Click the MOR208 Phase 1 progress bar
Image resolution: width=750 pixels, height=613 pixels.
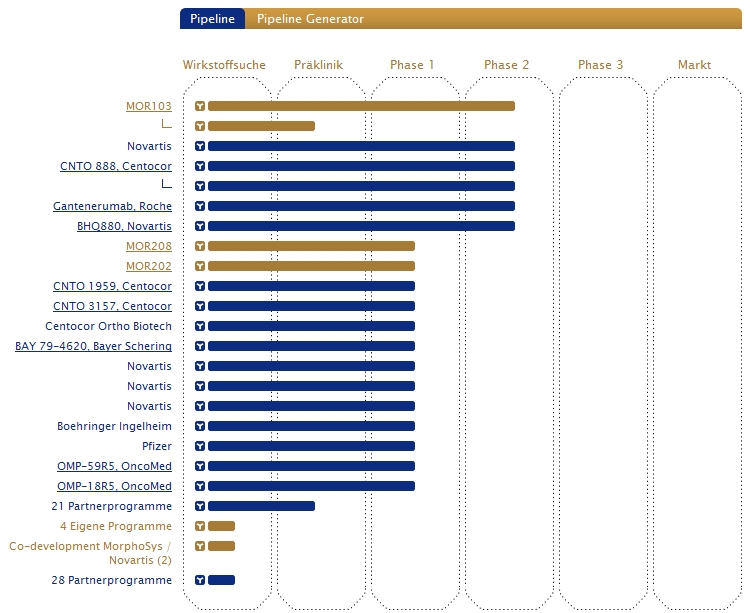click(x=311, y=246)
